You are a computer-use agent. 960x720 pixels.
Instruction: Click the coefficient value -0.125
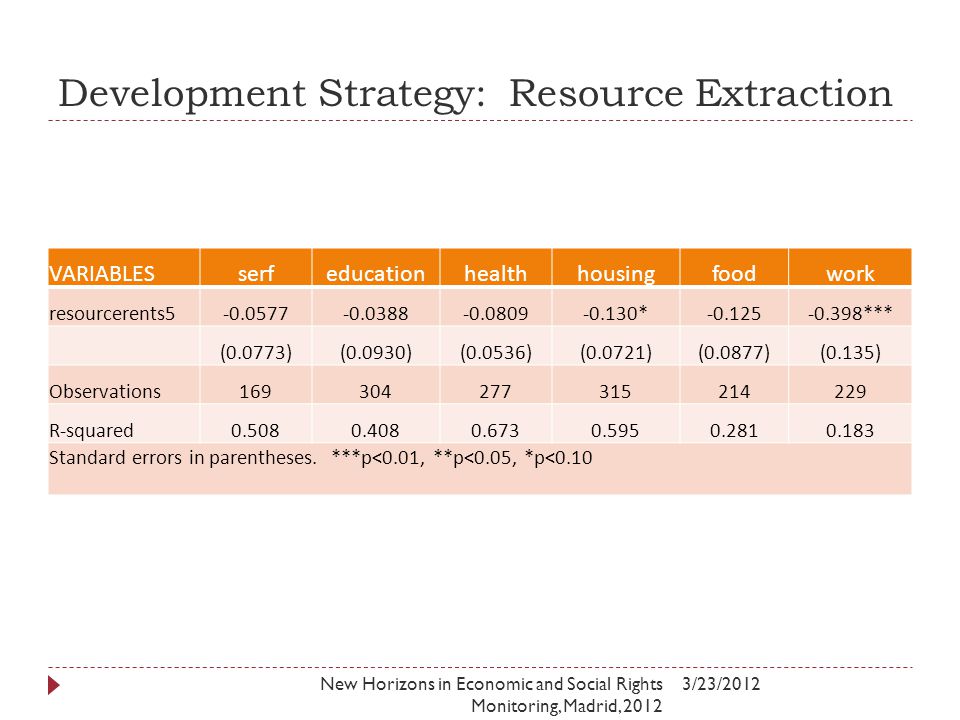point(733,313)
